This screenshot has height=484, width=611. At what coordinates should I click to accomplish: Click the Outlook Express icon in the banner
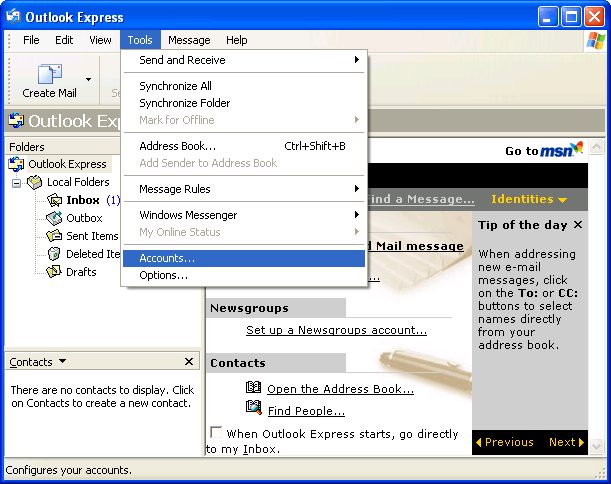[16, 120]
